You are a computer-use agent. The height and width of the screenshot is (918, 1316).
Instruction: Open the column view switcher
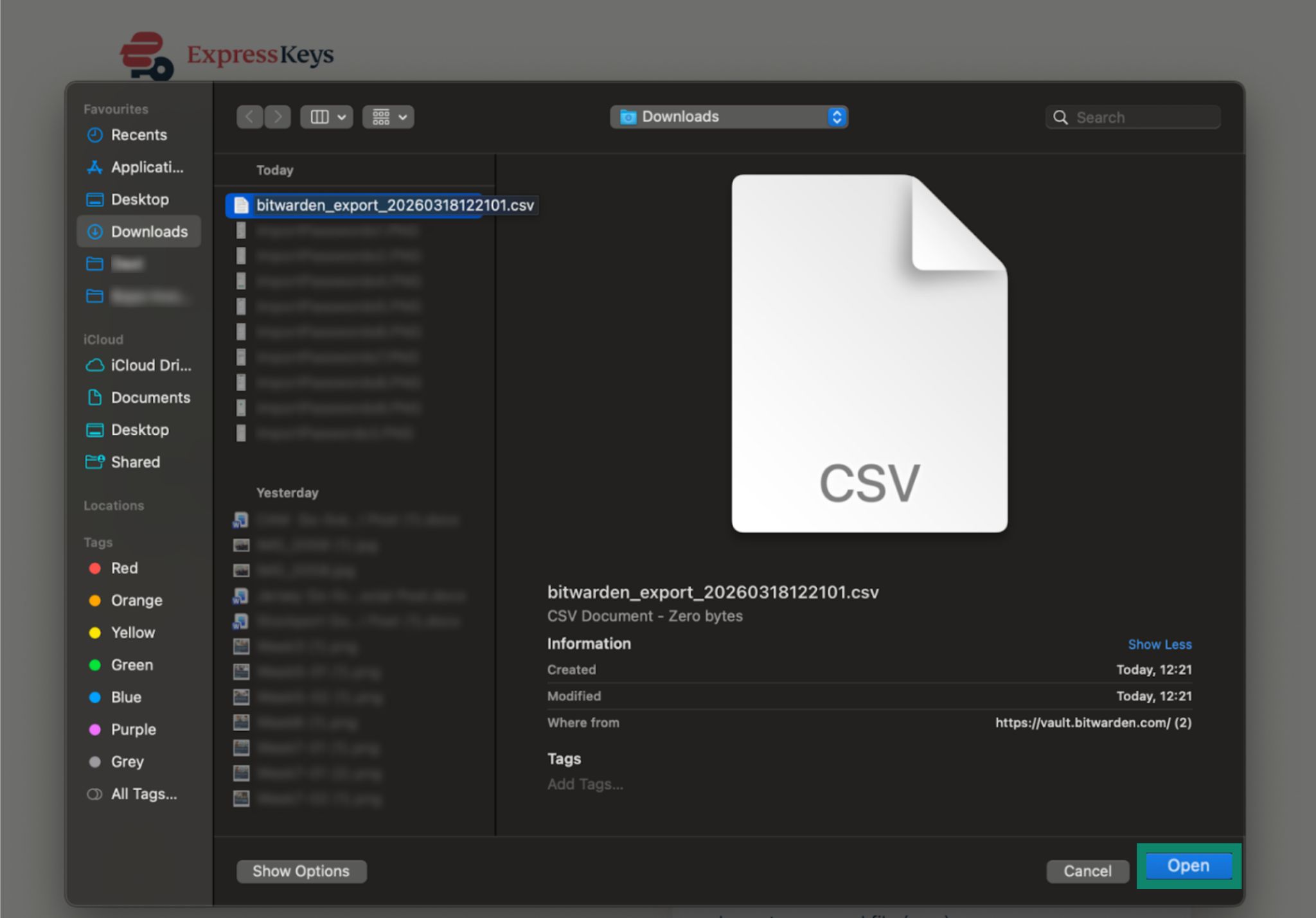point(326,117)
